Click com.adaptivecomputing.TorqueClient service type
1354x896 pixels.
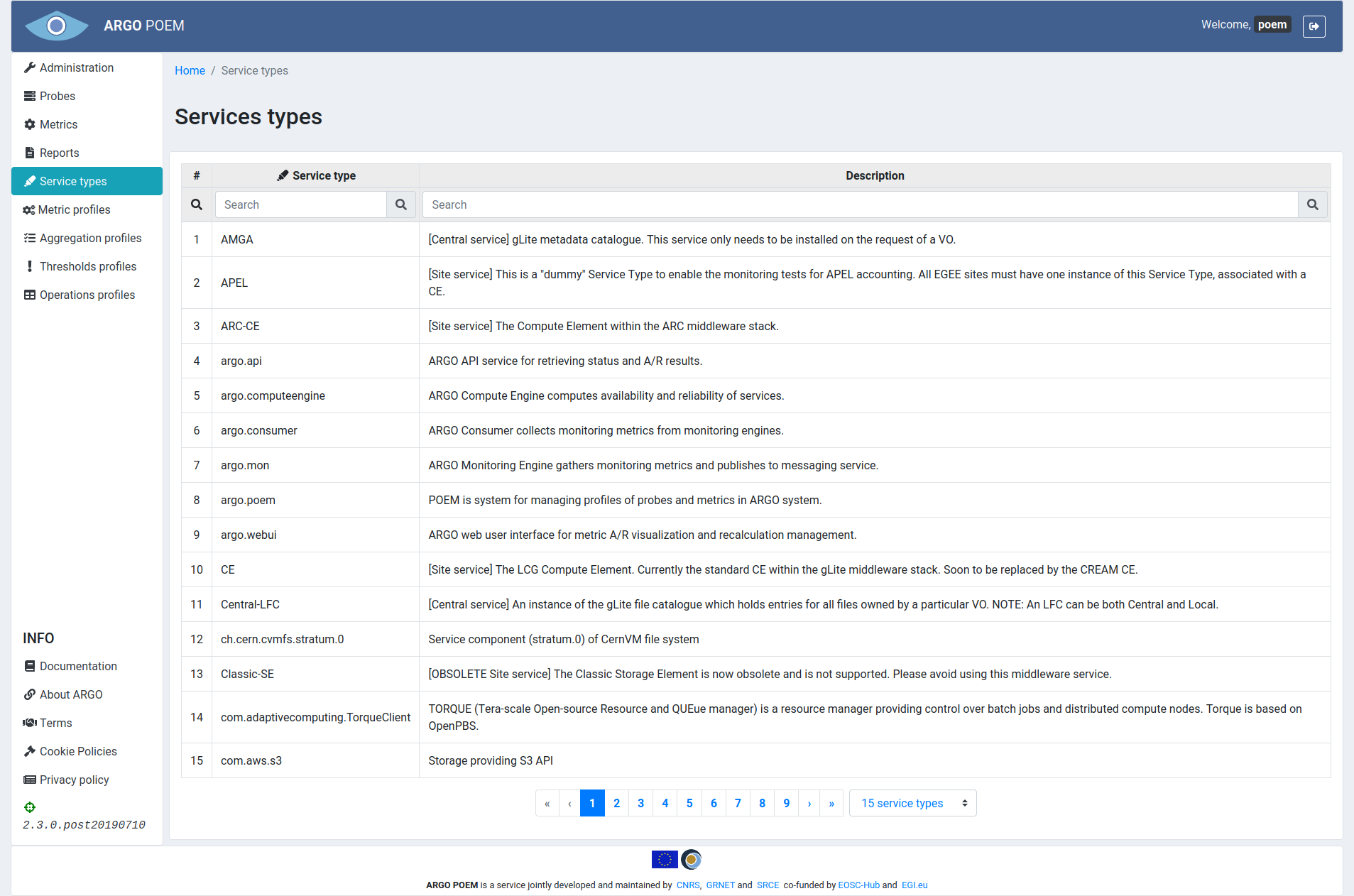[315, 717]
